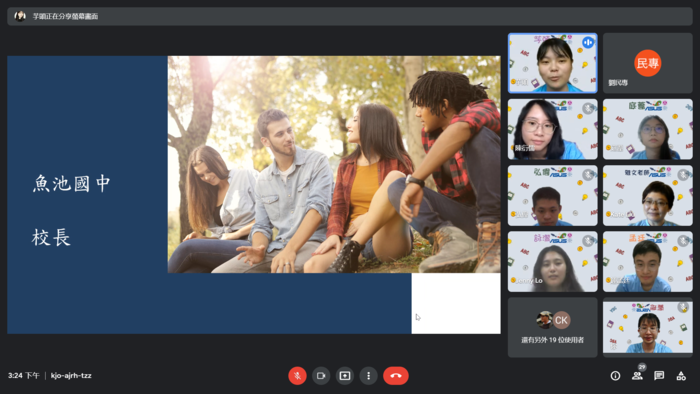The image size is (700, 394).
Task: Click the muted mic icon on 雅文老師 tile
Action: pos(683,175)
